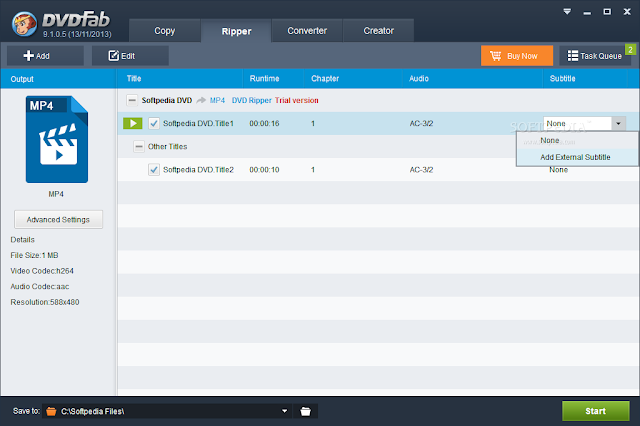Choose None in the subtitle dropdown list
The height and width of the screenshot is (426, 640).
pos(577,140)
